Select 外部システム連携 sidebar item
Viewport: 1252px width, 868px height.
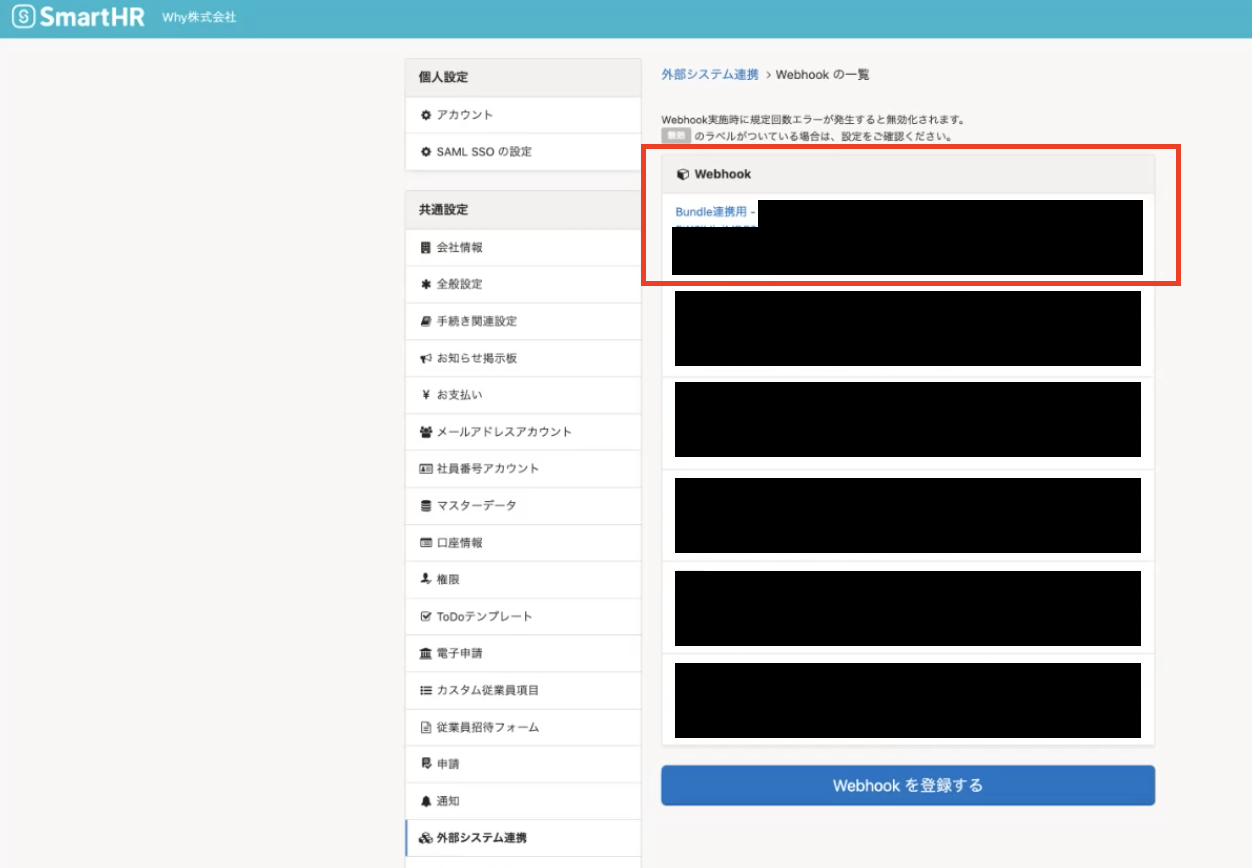tap(523, 838)
